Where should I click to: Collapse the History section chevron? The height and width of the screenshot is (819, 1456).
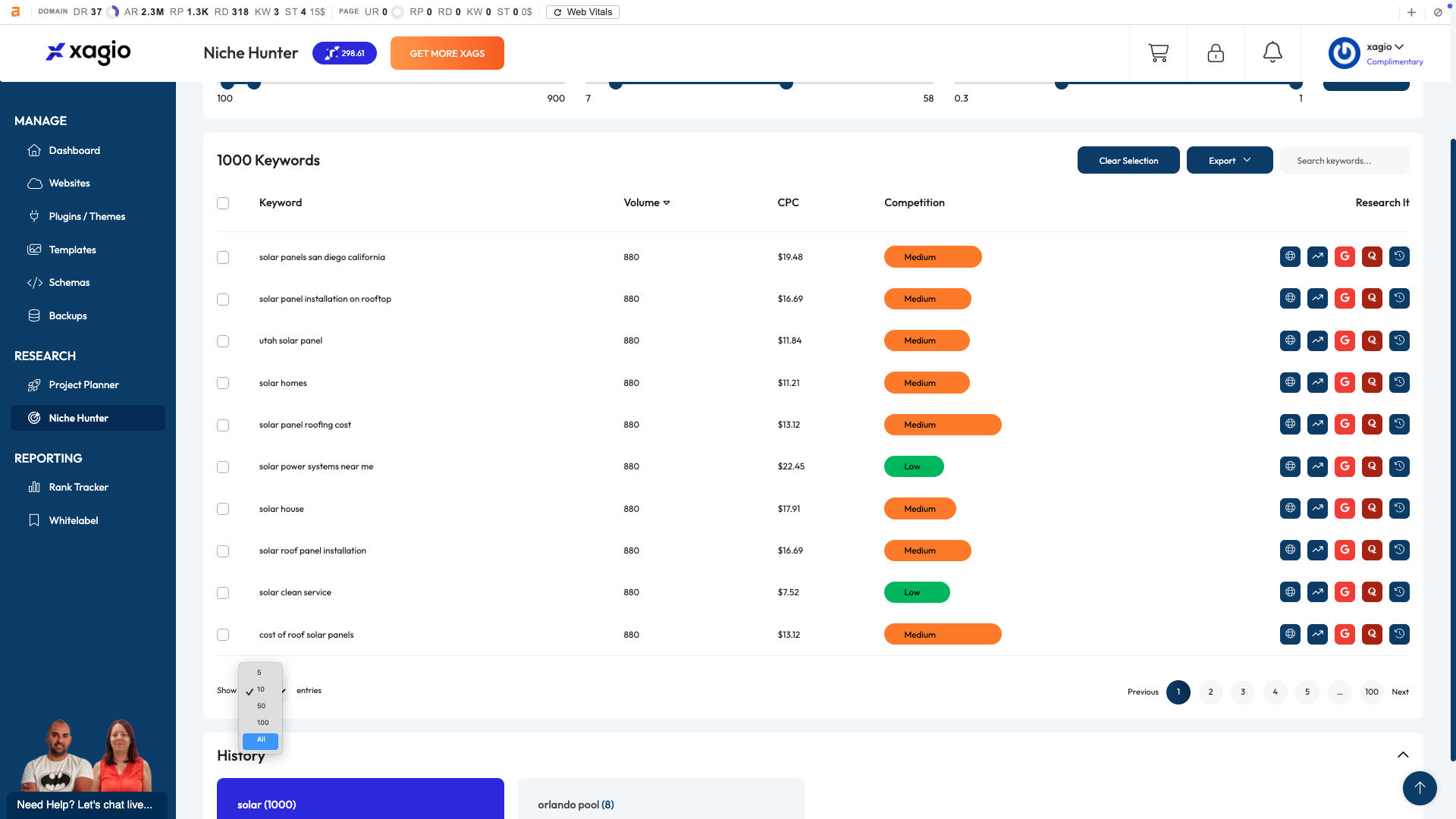click(1403, 755)
